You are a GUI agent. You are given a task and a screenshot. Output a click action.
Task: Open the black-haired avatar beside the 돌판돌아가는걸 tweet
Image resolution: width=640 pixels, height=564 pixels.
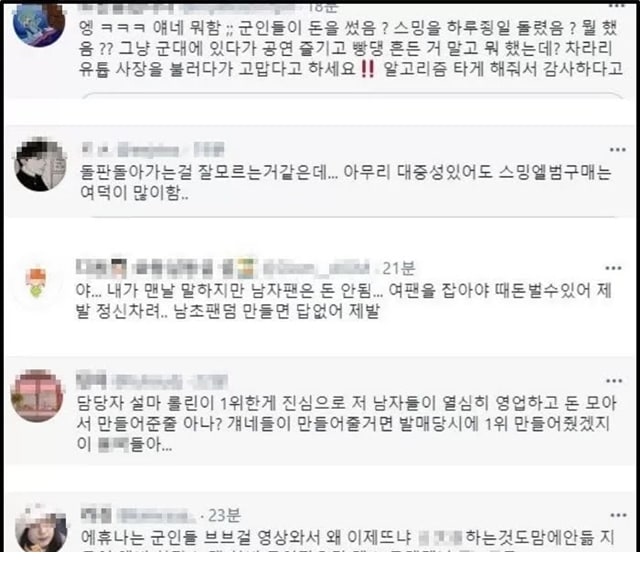pyautogui.click(x=40, y=165)
